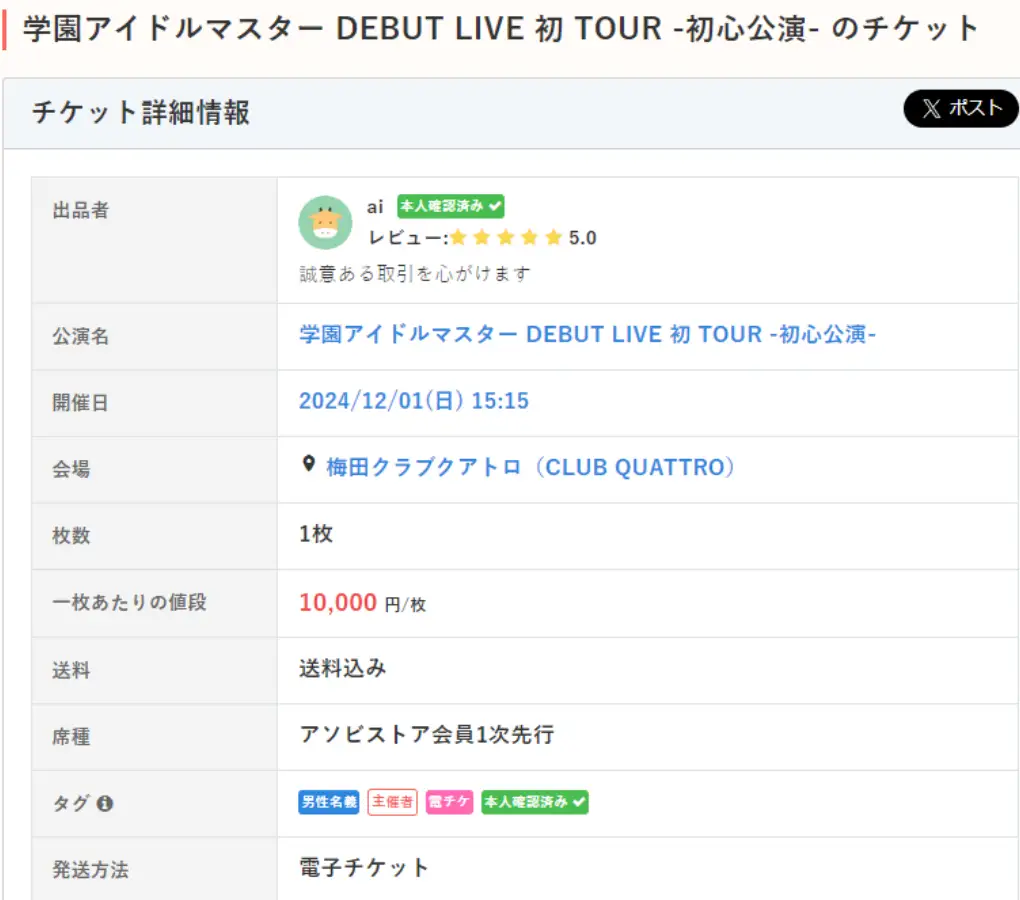
Task: Click the X post share button
Action: click(960, 109)
